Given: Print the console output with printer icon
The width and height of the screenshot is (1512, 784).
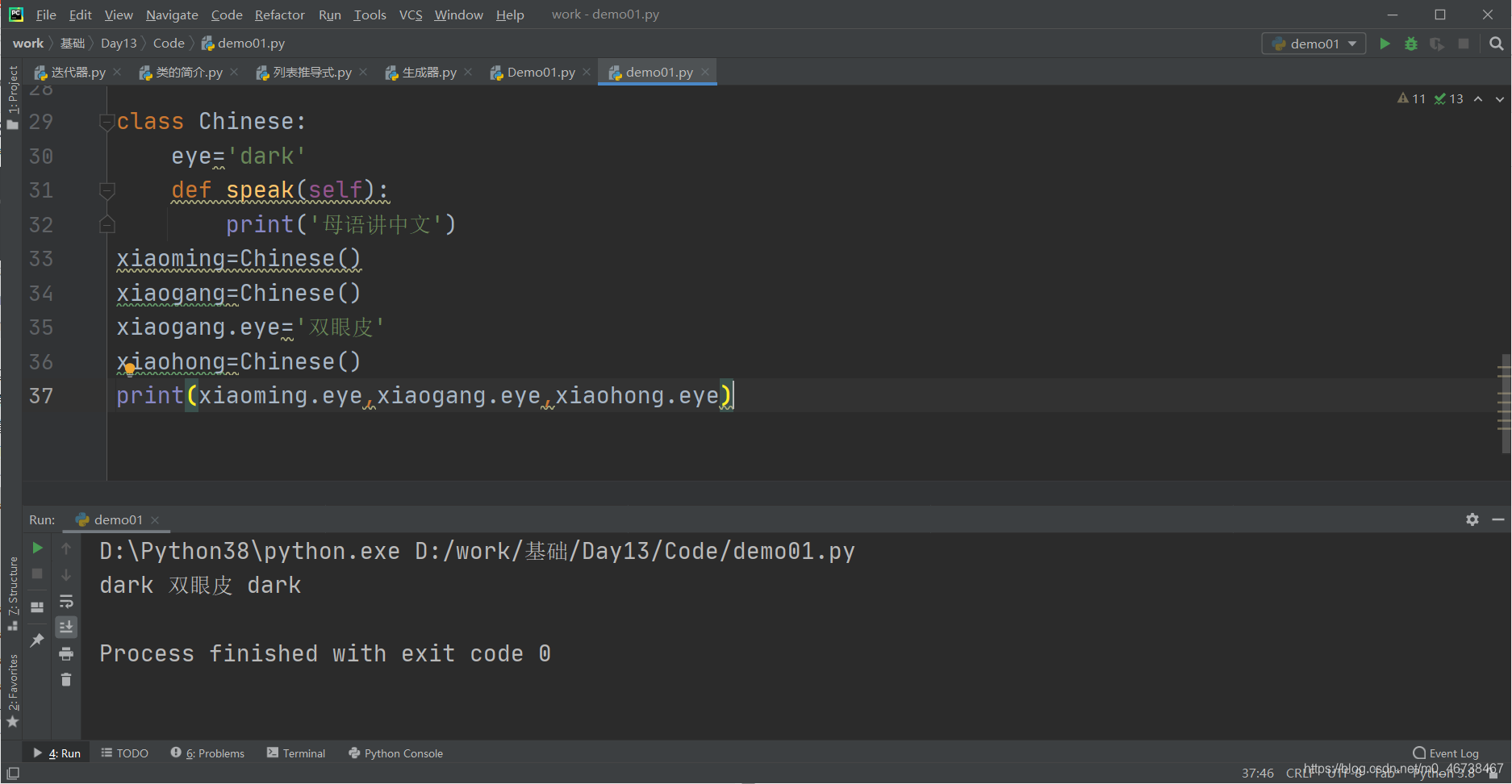Looking at the screenshot, I should 66,653.
